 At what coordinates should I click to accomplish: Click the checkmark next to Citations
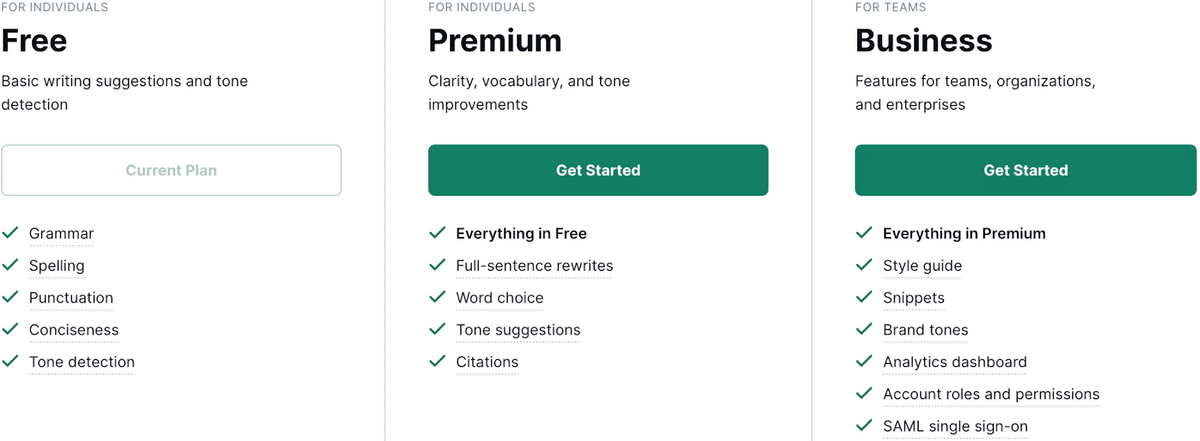coord(437,361)
